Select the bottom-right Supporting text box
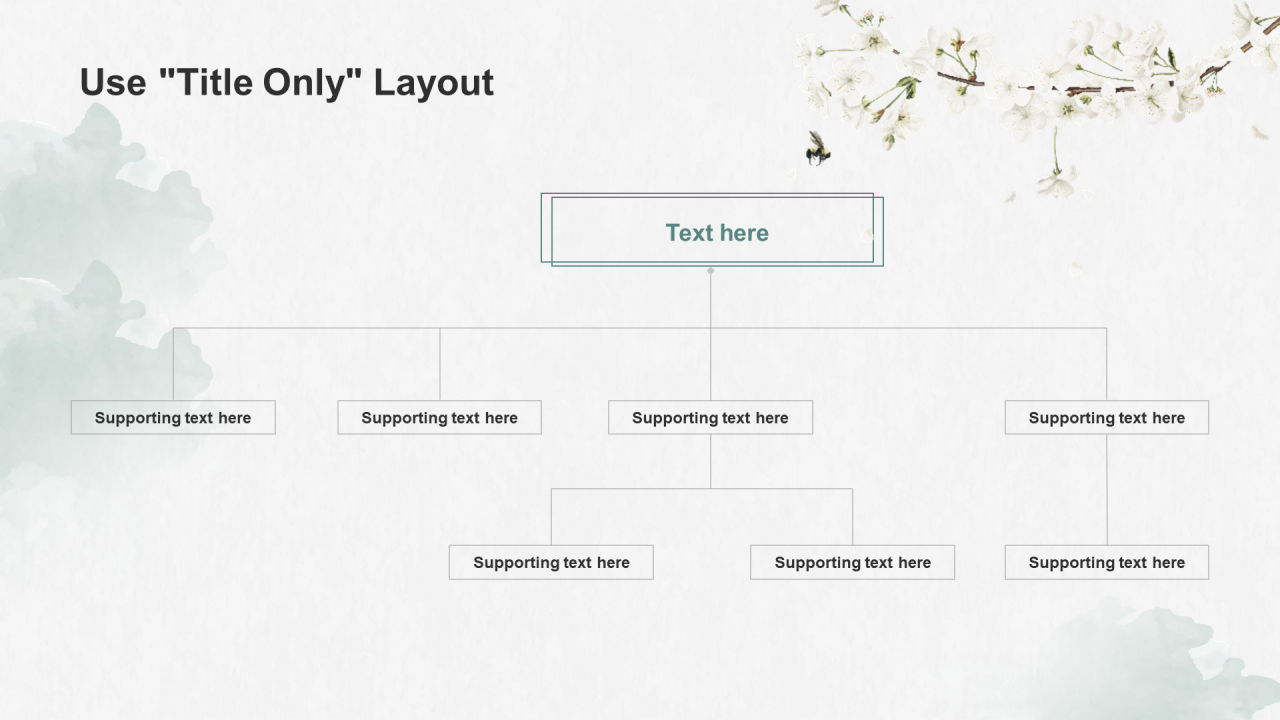1280x720 pixels. click(1106, 563)
